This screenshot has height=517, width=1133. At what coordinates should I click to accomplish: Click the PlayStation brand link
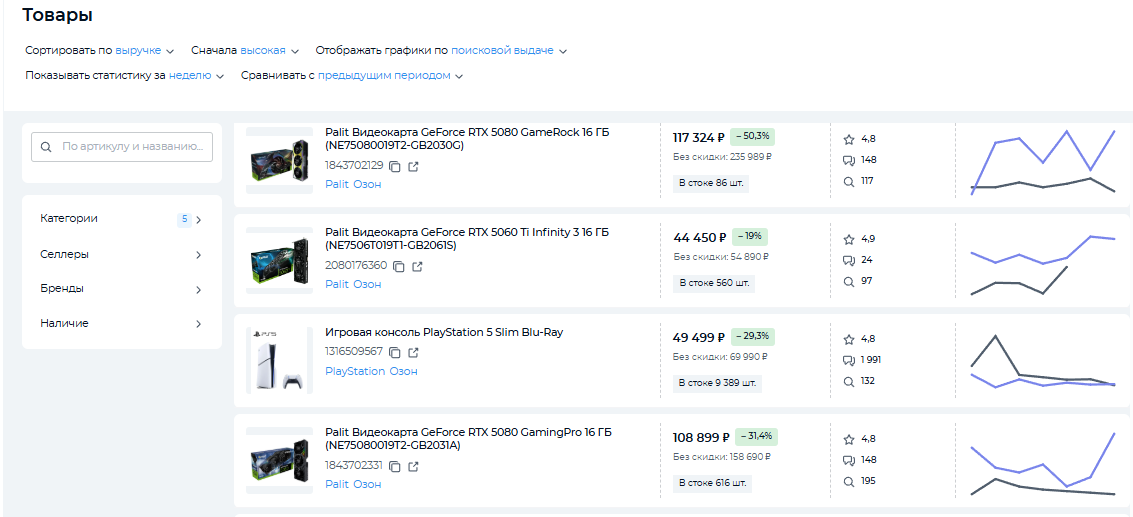354,371
